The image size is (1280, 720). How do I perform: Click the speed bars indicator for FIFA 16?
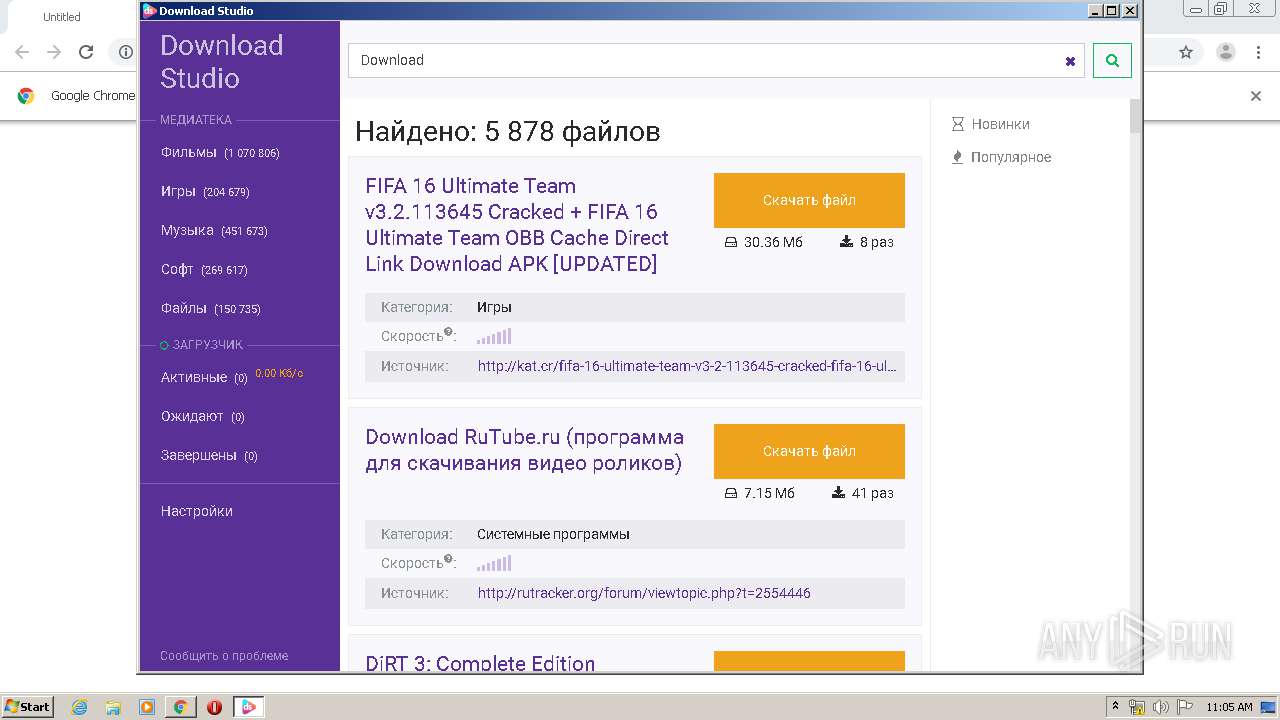[494, 337]
